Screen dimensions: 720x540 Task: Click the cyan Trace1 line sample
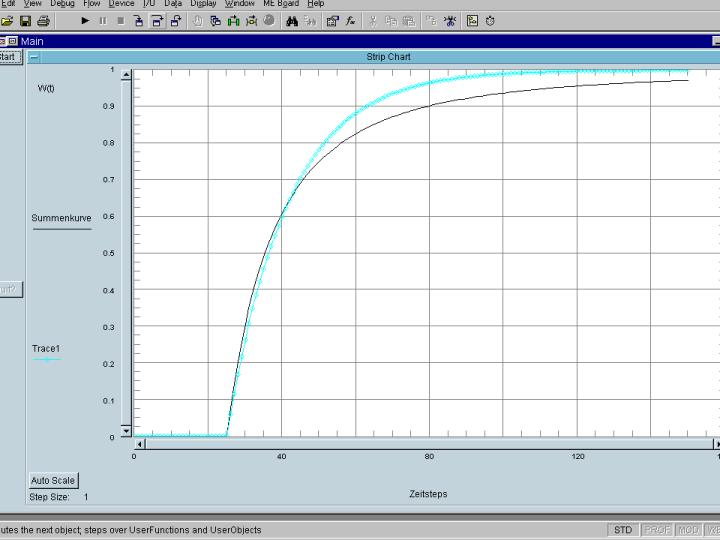[x=46, y=359]
